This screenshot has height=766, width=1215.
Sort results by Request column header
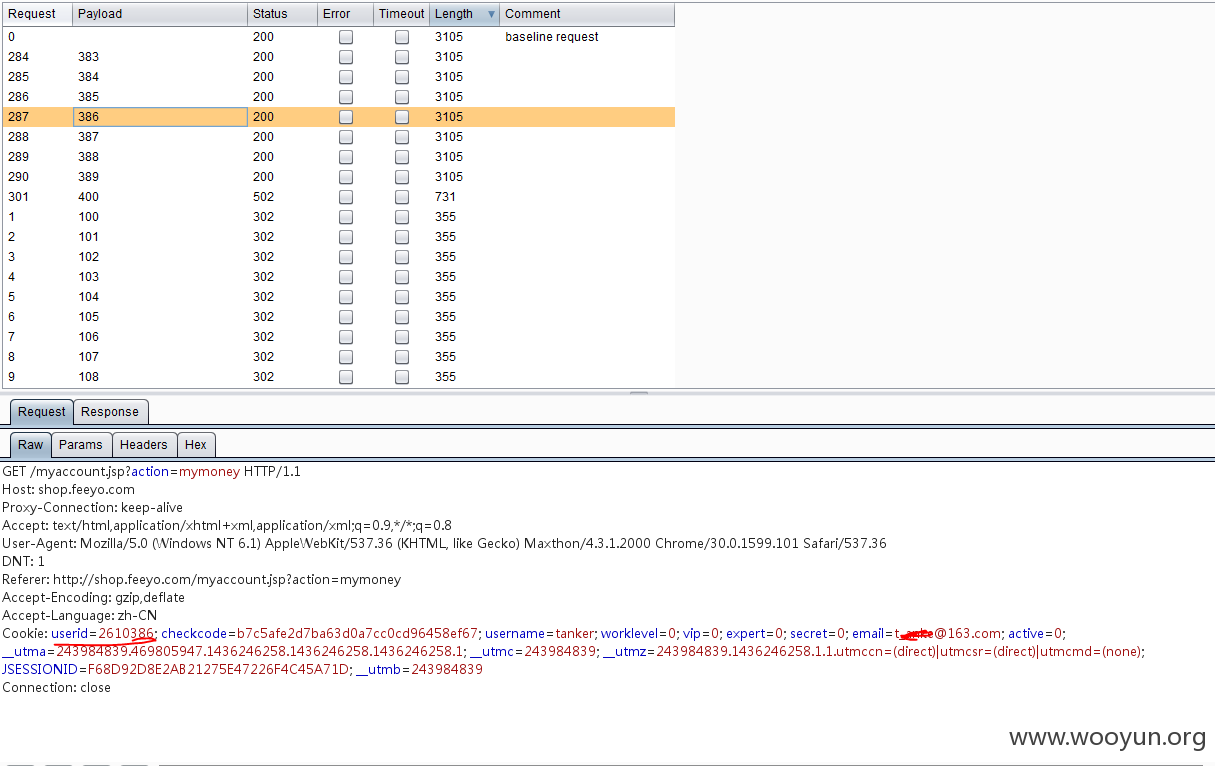[x=36, y=14]
